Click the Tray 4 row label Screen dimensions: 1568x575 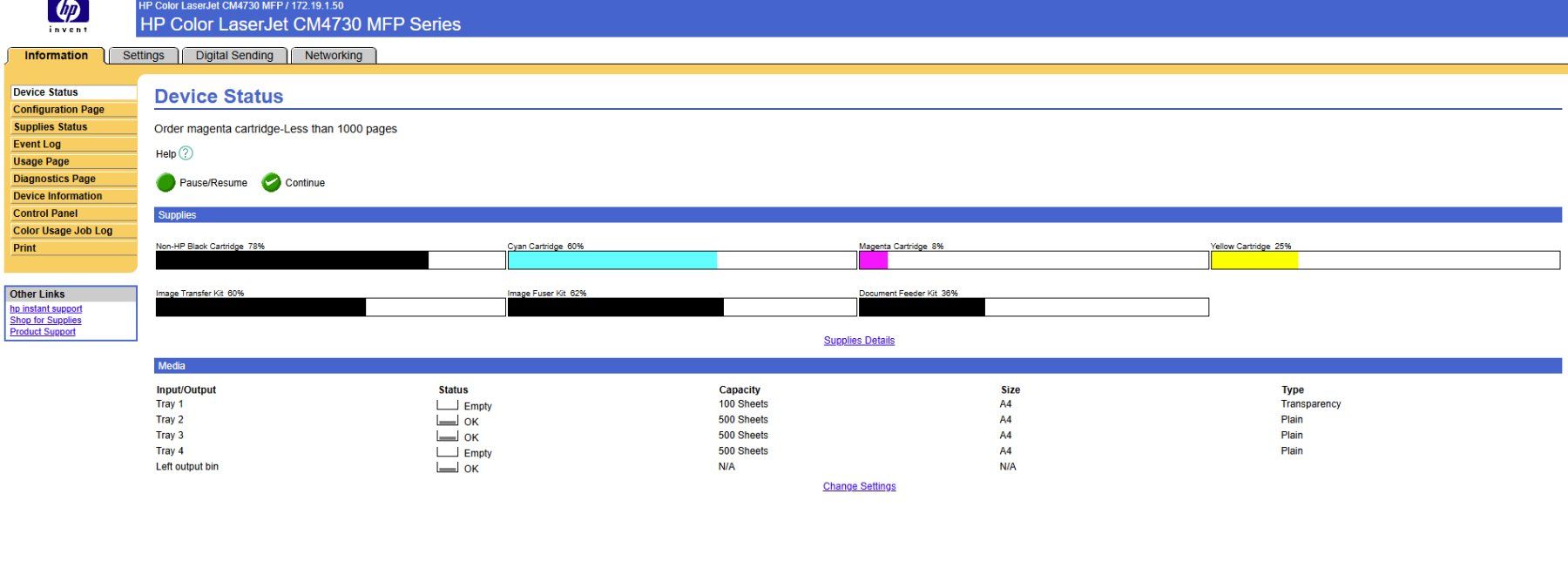170,451
